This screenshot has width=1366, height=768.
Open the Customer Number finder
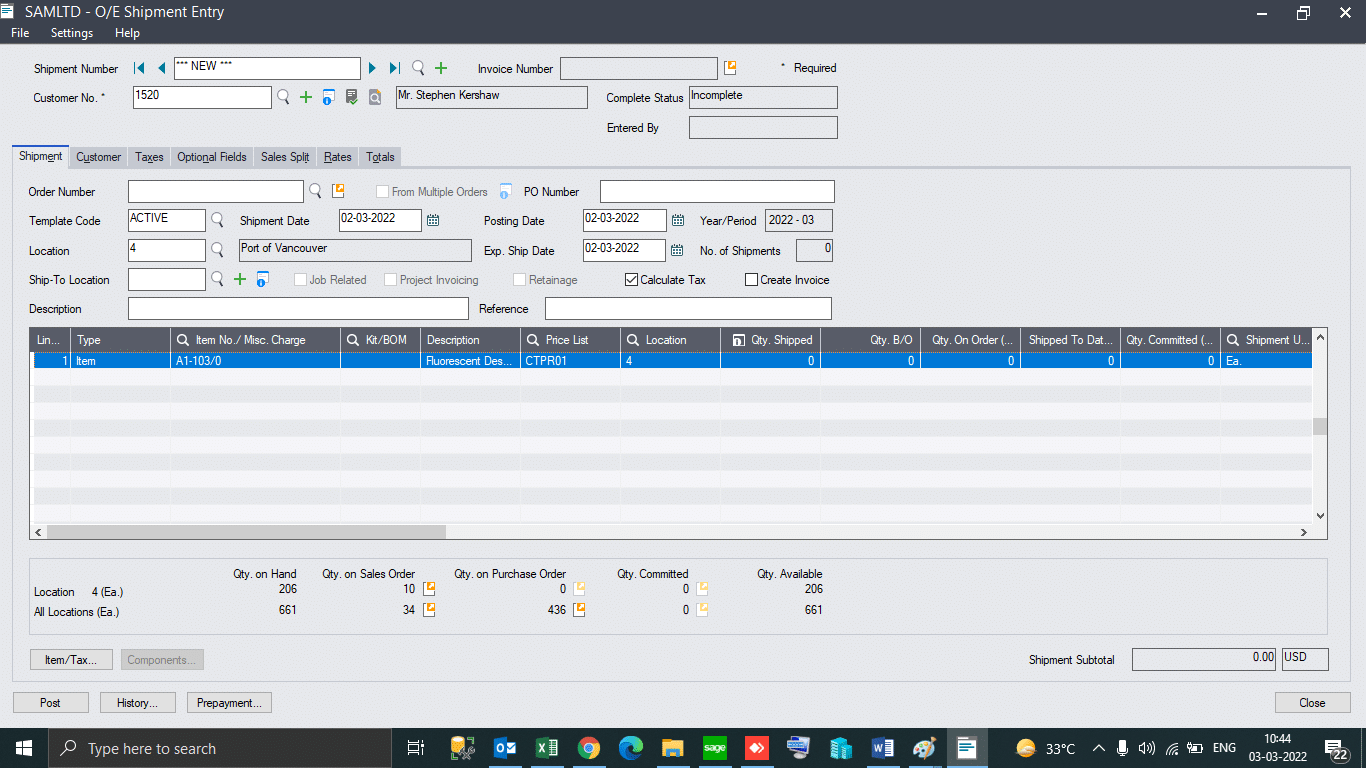[x=285, y=97]
